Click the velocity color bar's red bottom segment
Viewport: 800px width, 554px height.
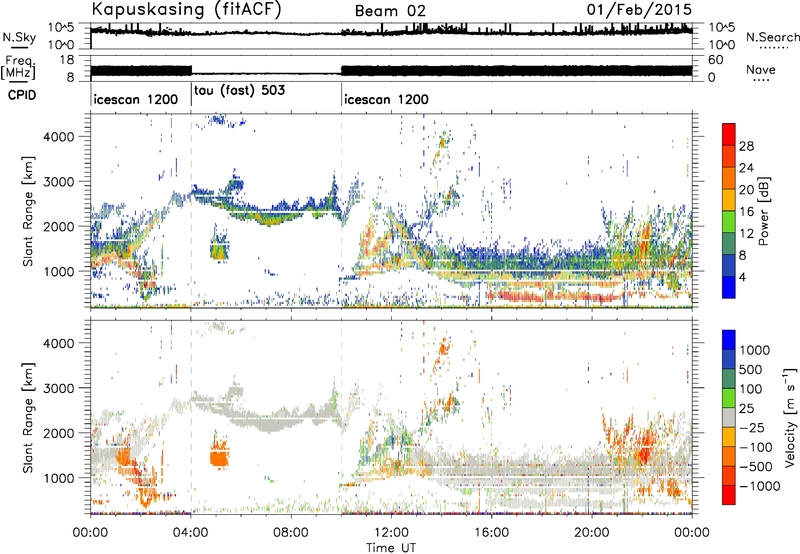coord(729,495)
